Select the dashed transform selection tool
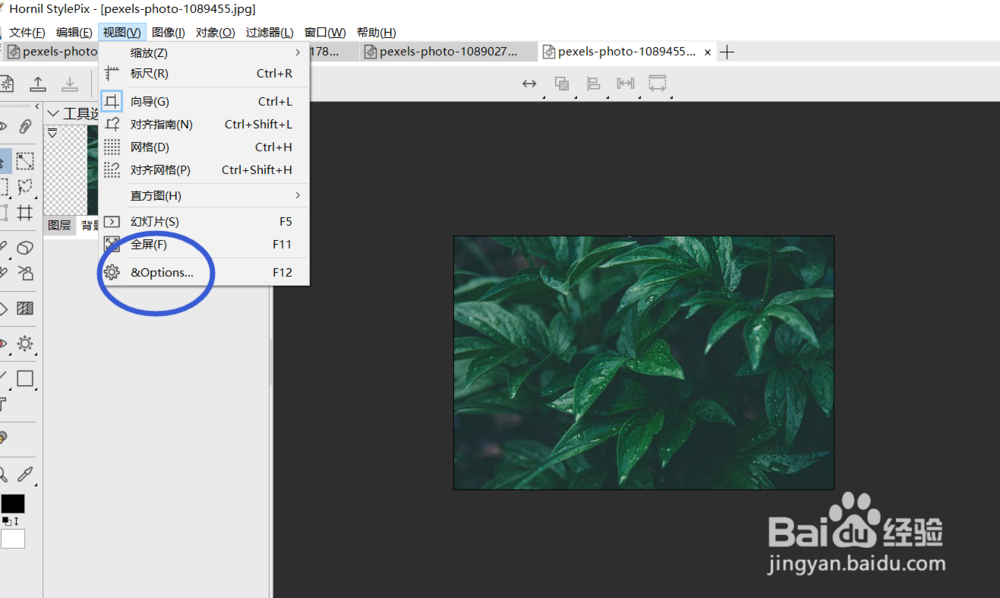Image resolution: width=1000 pixels, height=598 pixels. pyautogui.click(x=25, y=161)
